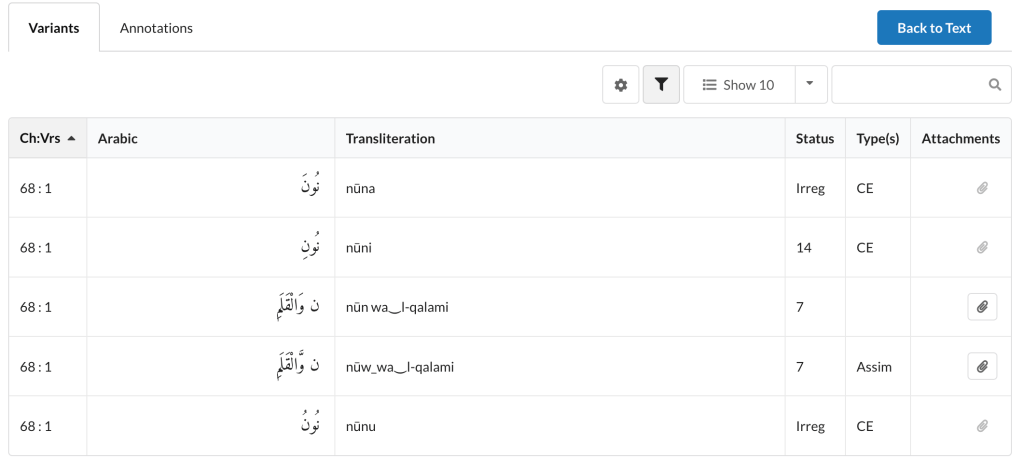Switch to the Annotations tab
The width and height of the screenshot is (1023, 473).
pyautogui.click(x=156, y=28)
